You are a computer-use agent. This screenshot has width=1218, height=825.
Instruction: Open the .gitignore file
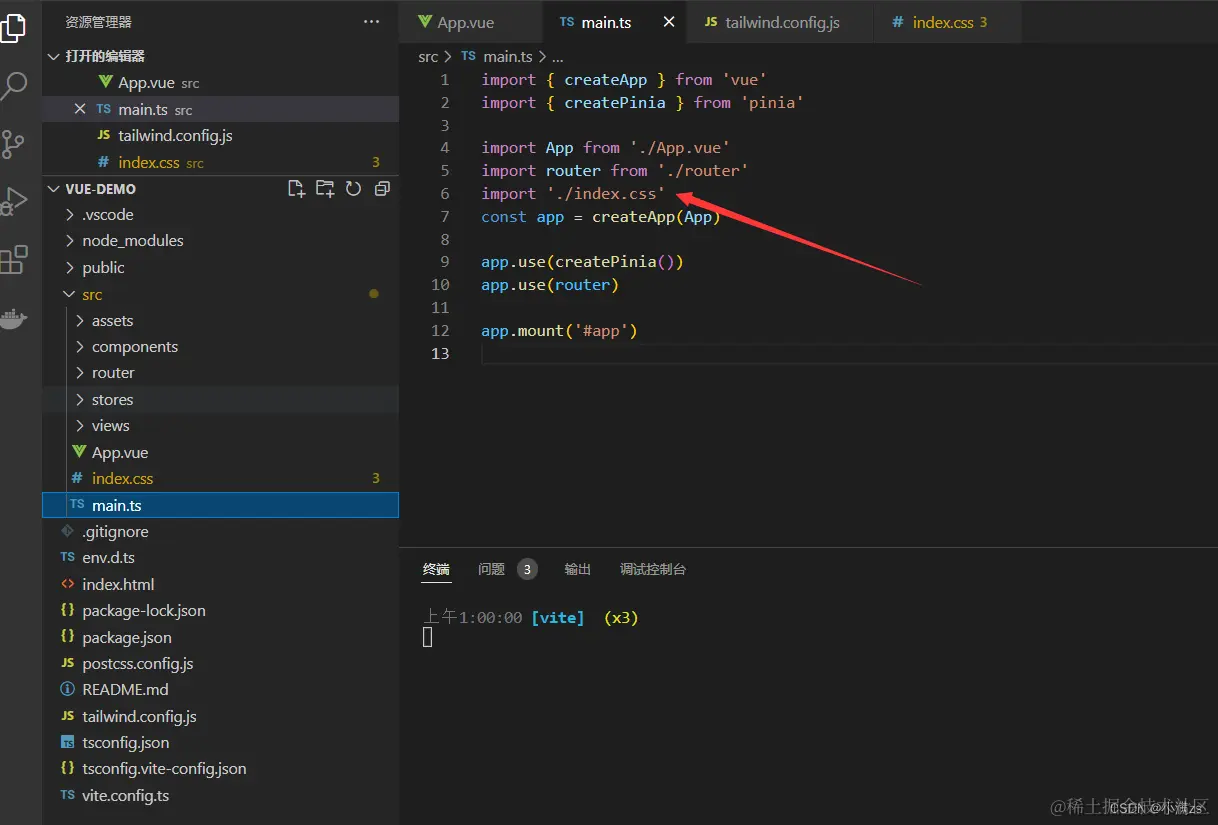pyautogui.click(x=220, y=531)
